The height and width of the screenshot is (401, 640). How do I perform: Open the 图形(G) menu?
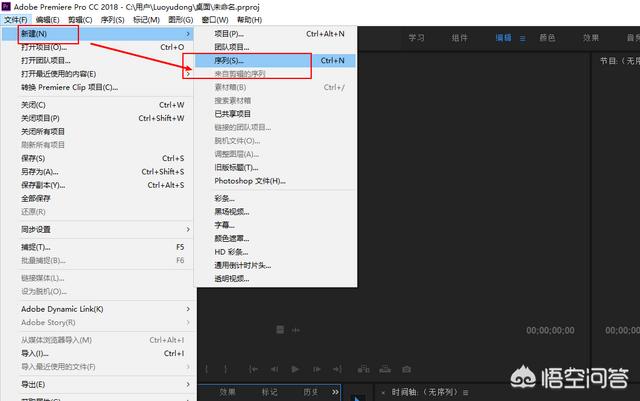click(x=180, y=20)
